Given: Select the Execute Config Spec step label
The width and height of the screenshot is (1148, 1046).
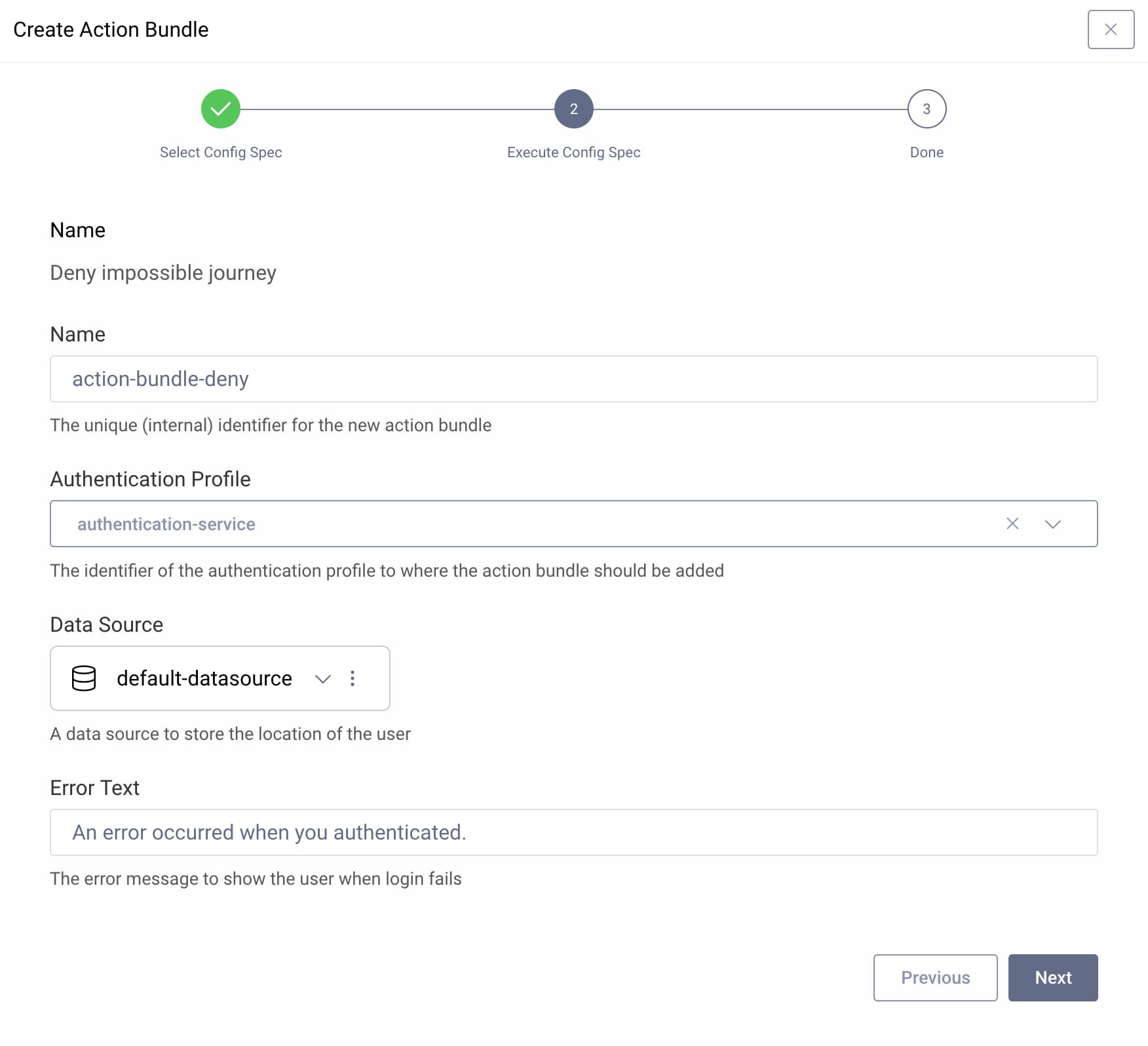Looking at the screenshot, I should [x=573, y=152].
